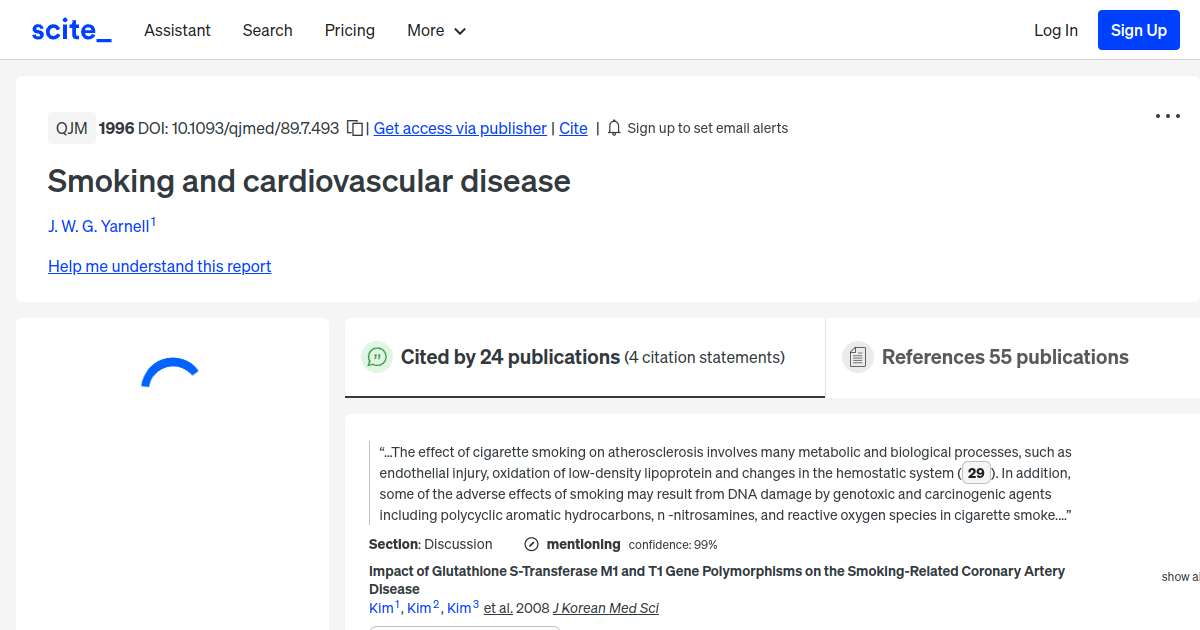Open the Pricing page
Viewport: 1200px width, 630px height.
[x=349, y=30]
